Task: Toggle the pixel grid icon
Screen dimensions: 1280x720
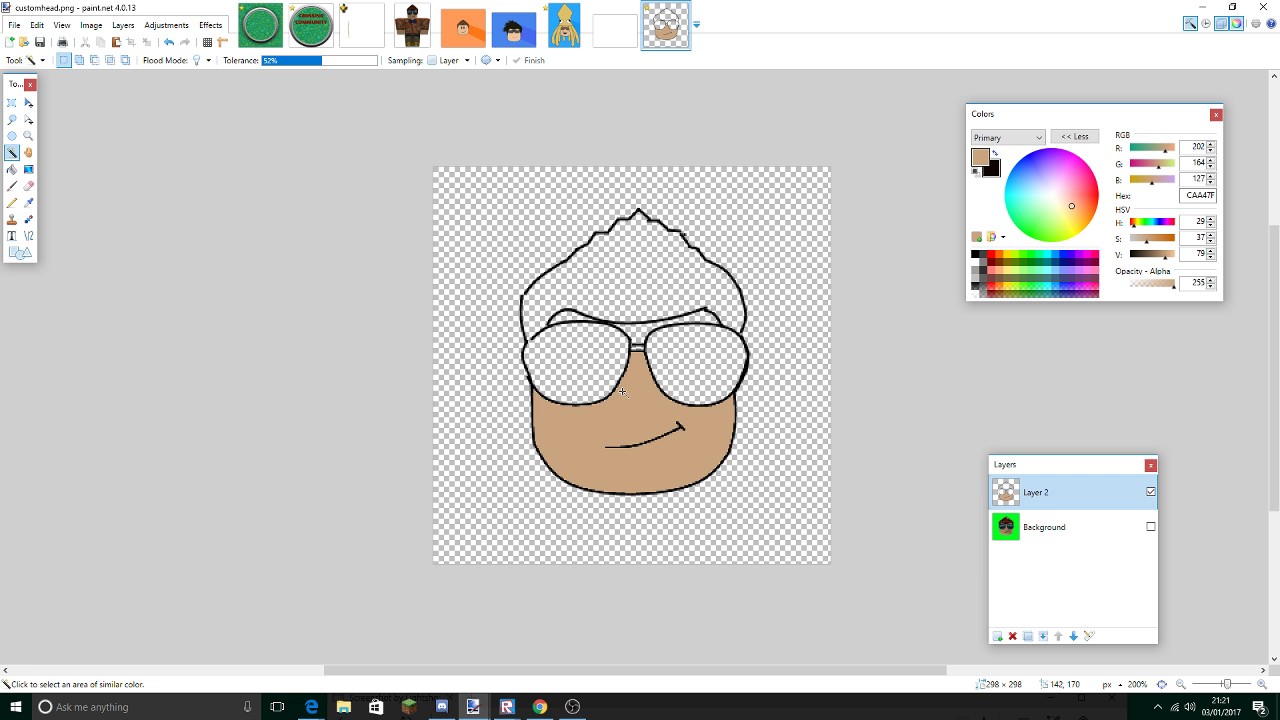Action: (207, 42)
